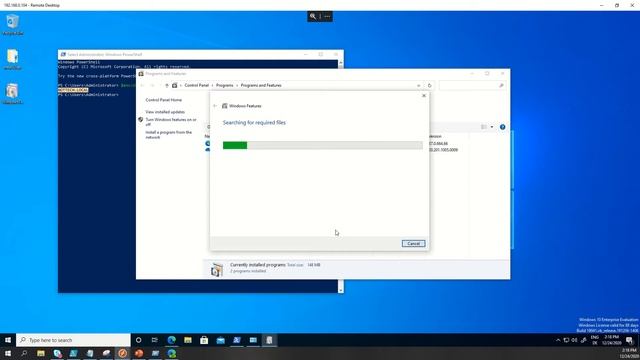Open the Action Center notifications icon

[x=630, y=340]
